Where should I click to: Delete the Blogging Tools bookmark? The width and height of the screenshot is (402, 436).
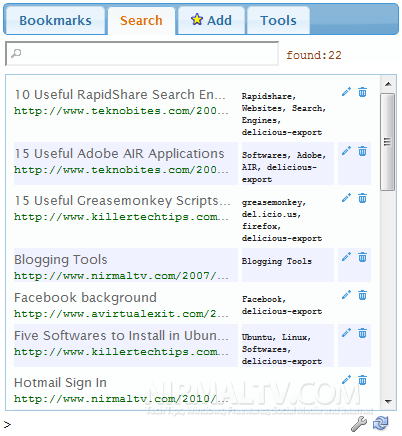362,257
